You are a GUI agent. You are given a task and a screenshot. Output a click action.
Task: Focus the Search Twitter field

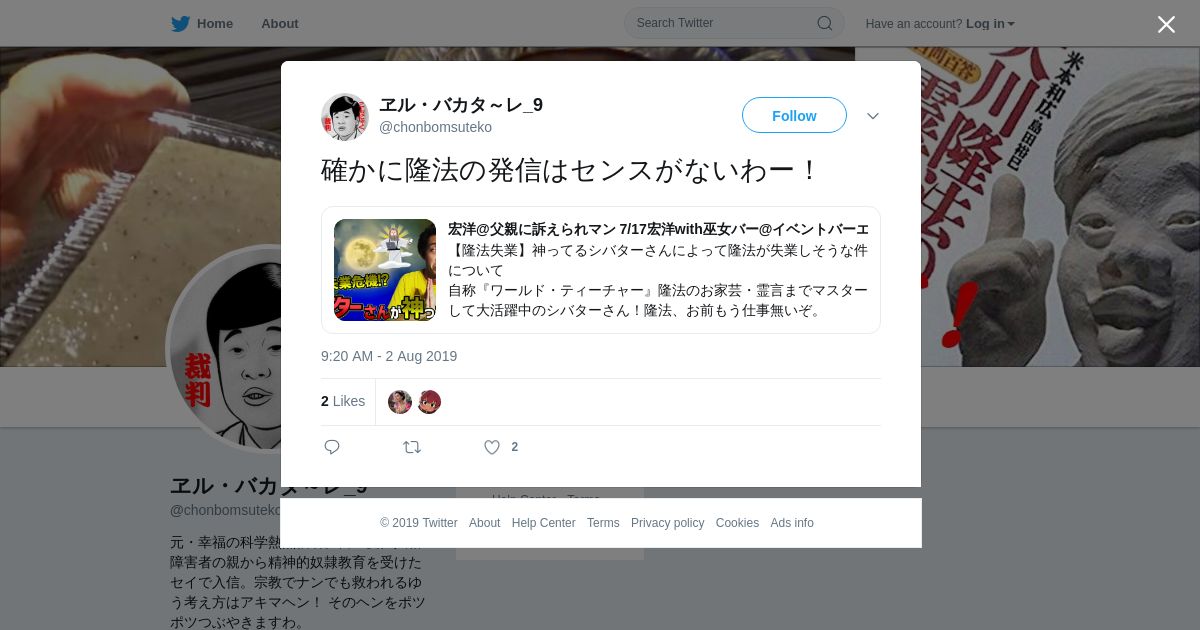[734, 23]
